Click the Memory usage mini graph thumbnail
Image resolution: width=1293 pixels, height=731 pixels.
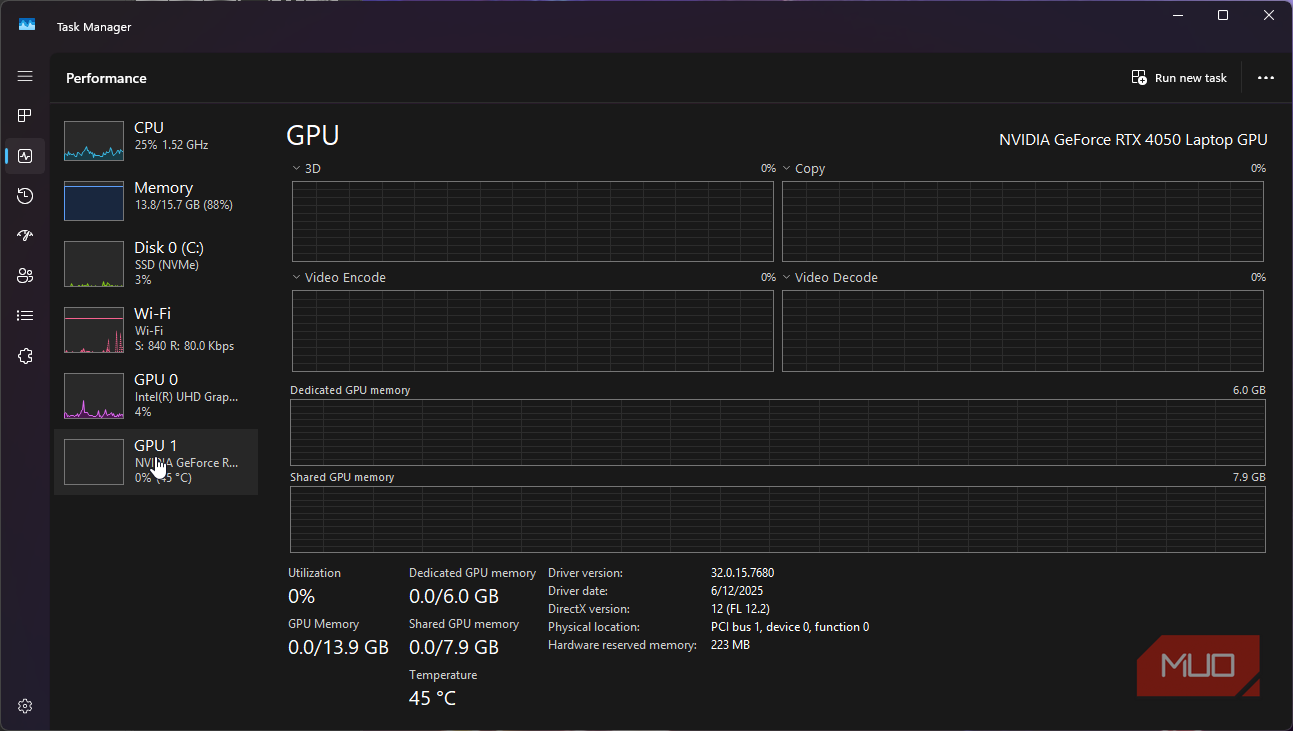[94, 201]
